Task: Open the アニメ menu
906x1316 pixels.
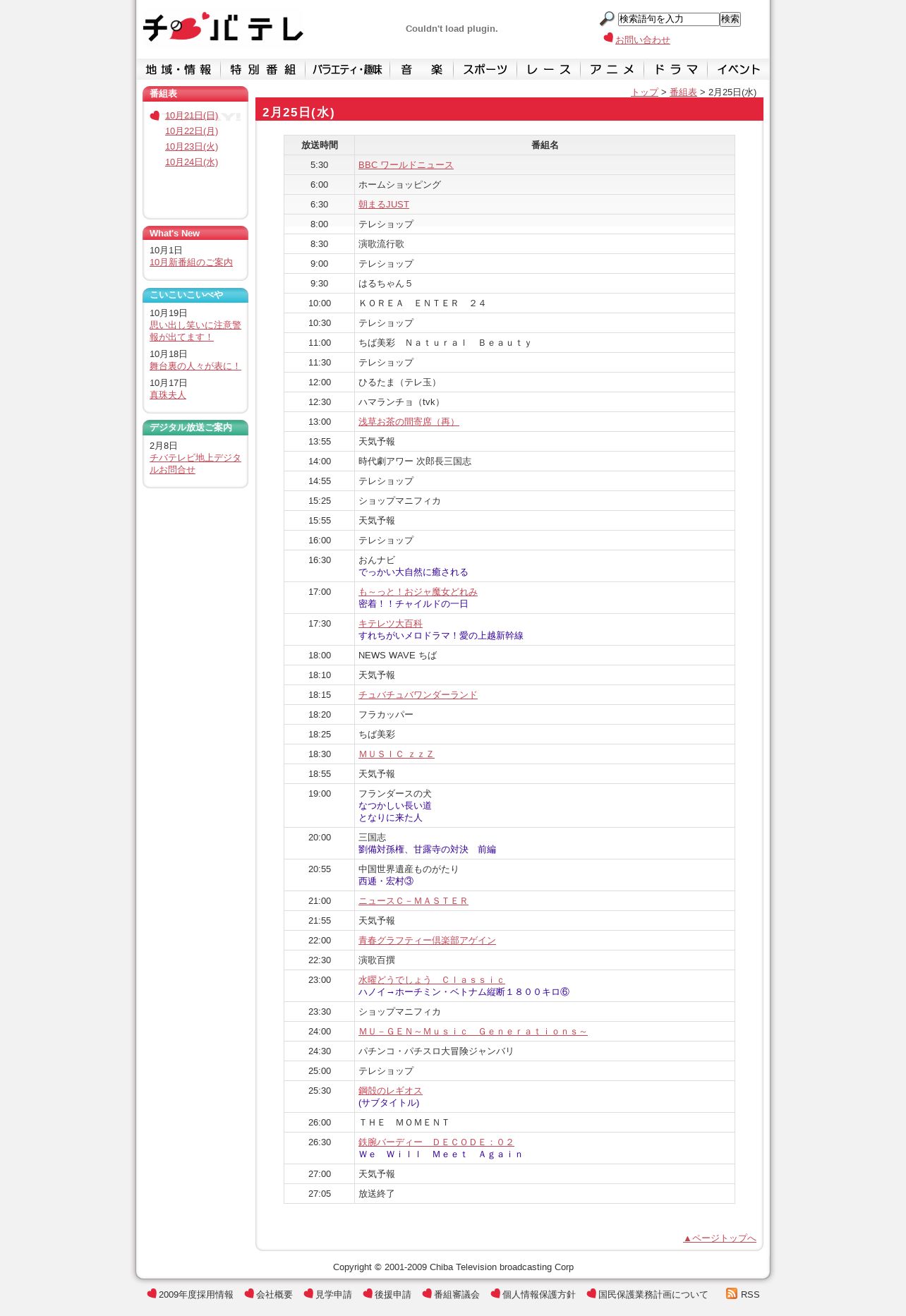Action: tap(612, 69)
